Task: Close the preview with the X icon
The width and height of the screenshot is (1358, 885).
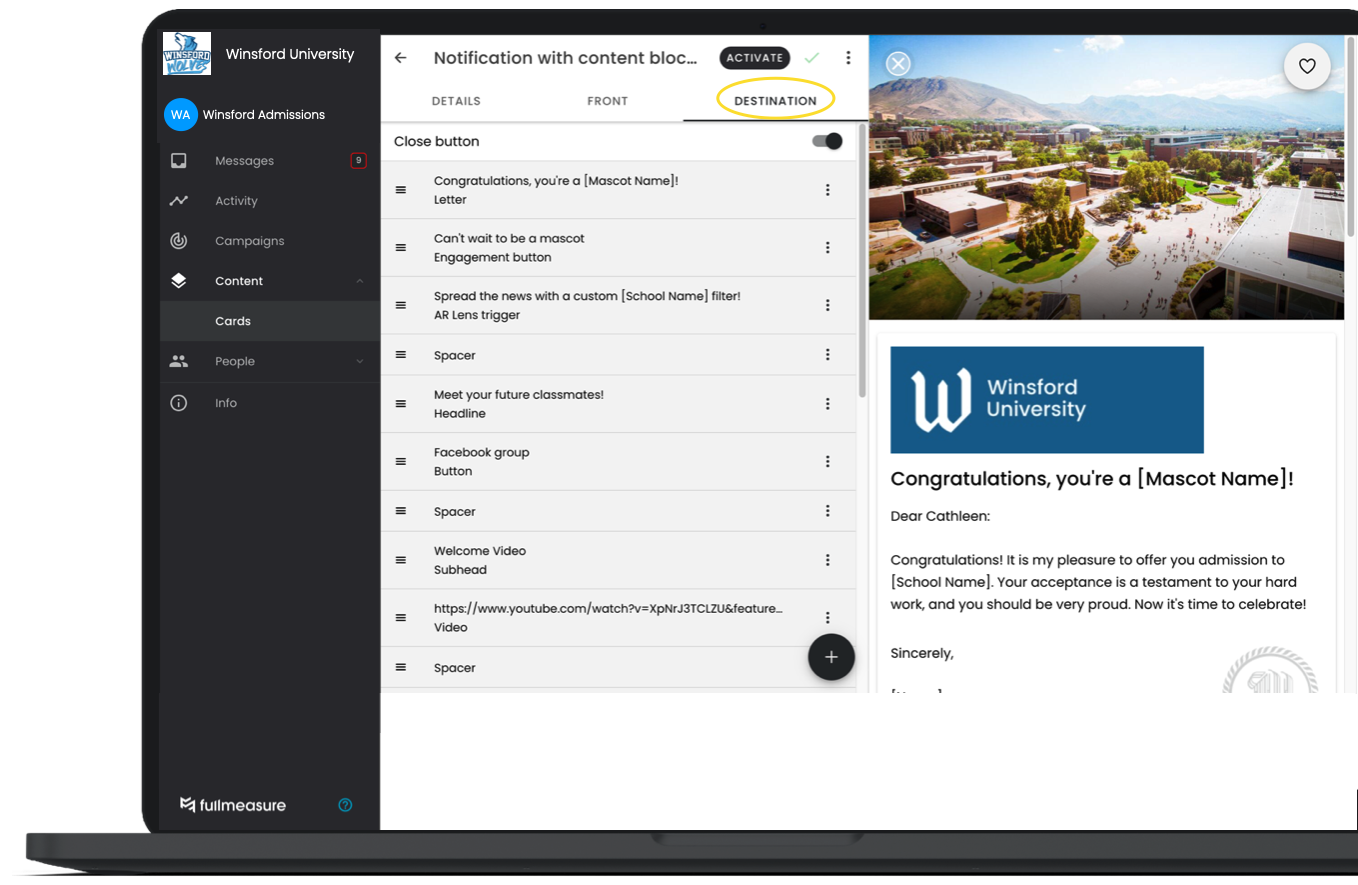Action: 898,64
